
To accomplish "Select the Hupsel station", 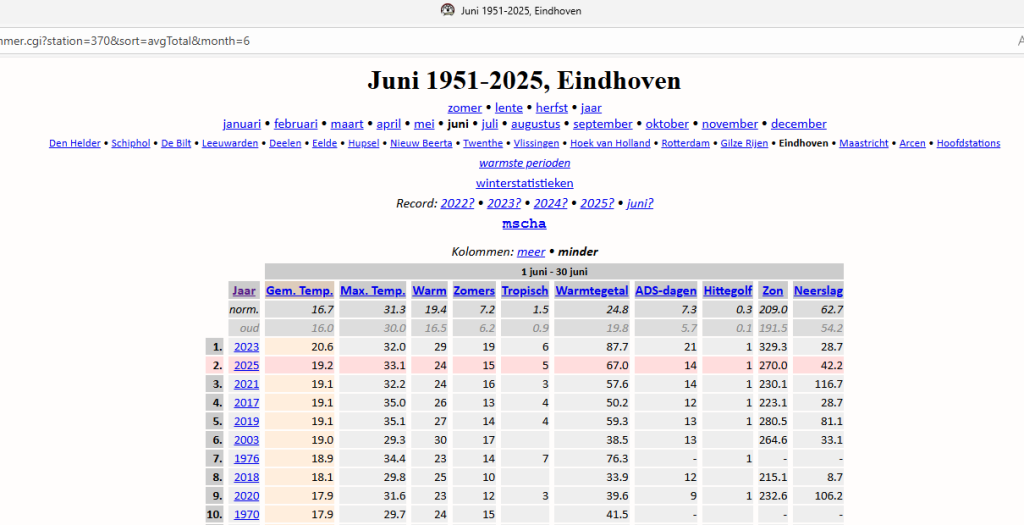I will (x=364, y=143).
